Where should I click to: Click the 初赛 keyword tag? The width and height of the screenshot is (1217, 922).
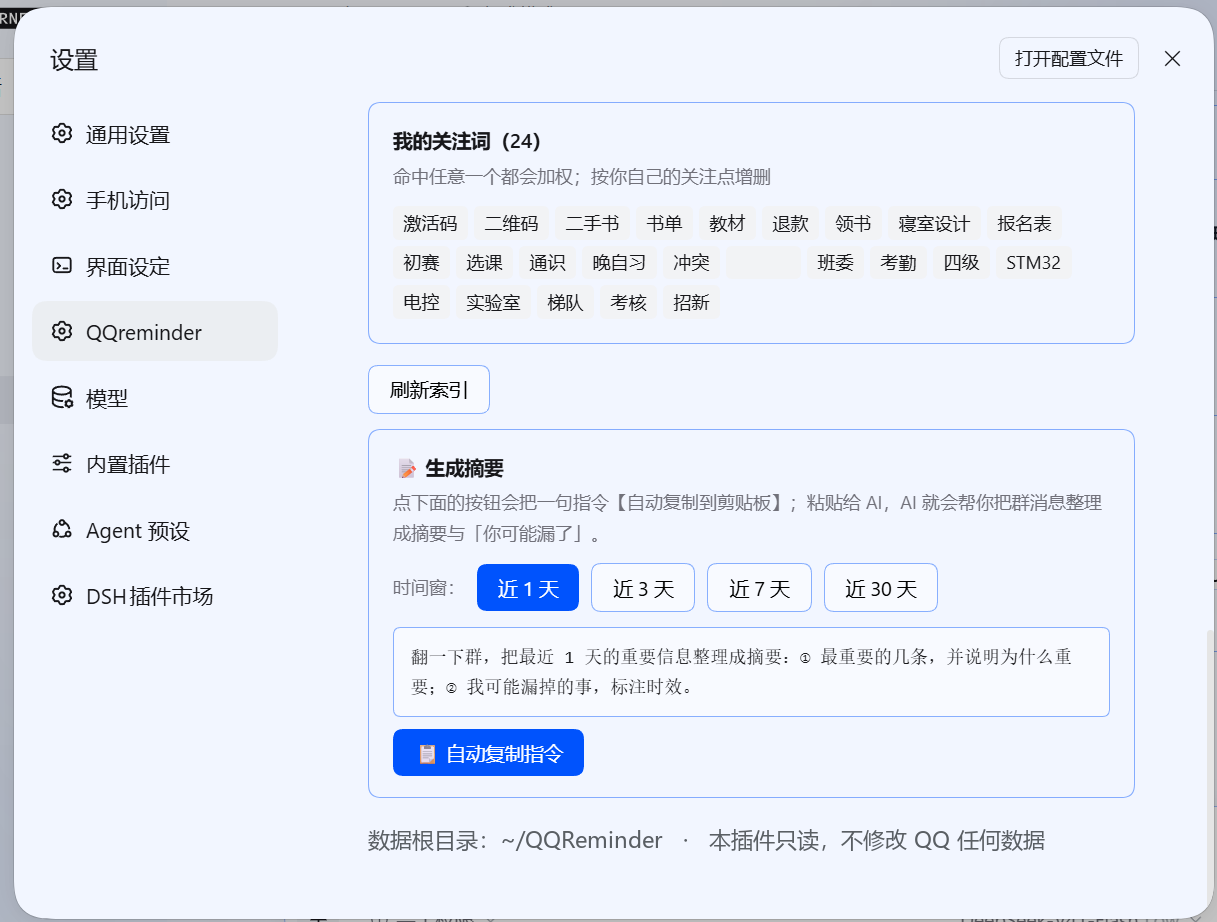tap(421, 263)
